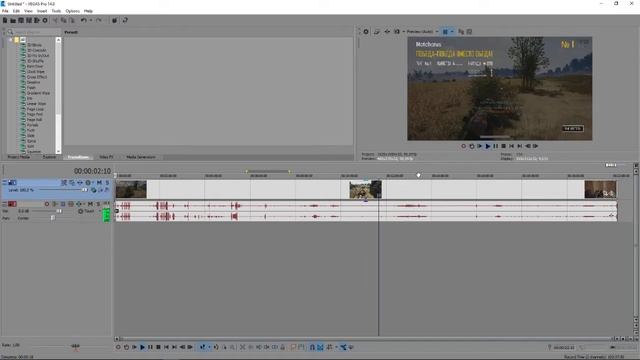This screenshot has height=360, width=640.
Task: Toggle Auto Ripple in the bottom toolbar
Action: [329, 347]
